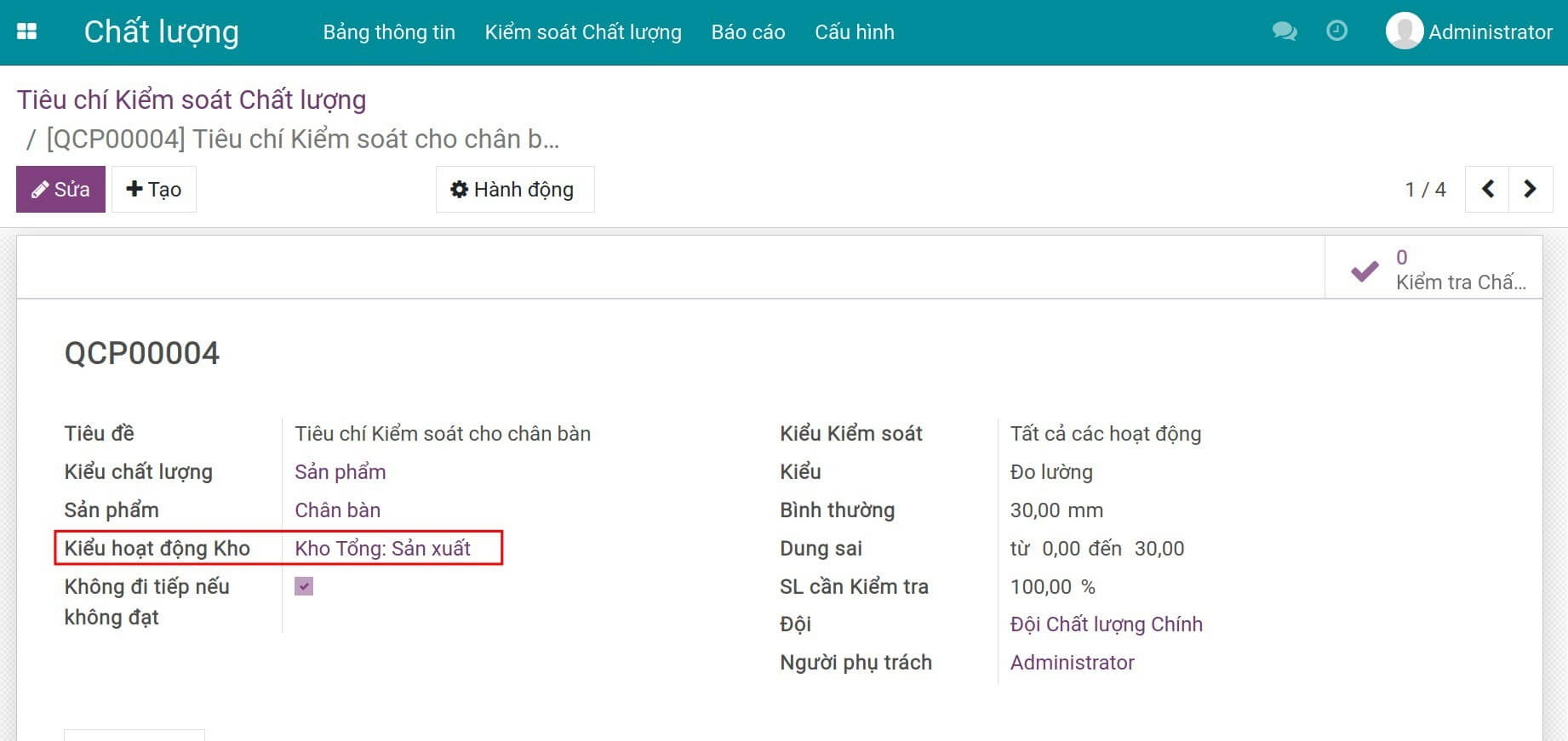This screenshot has height=741, width=1568.
Task: Open the Cấu hình menu
Action: 855,32
